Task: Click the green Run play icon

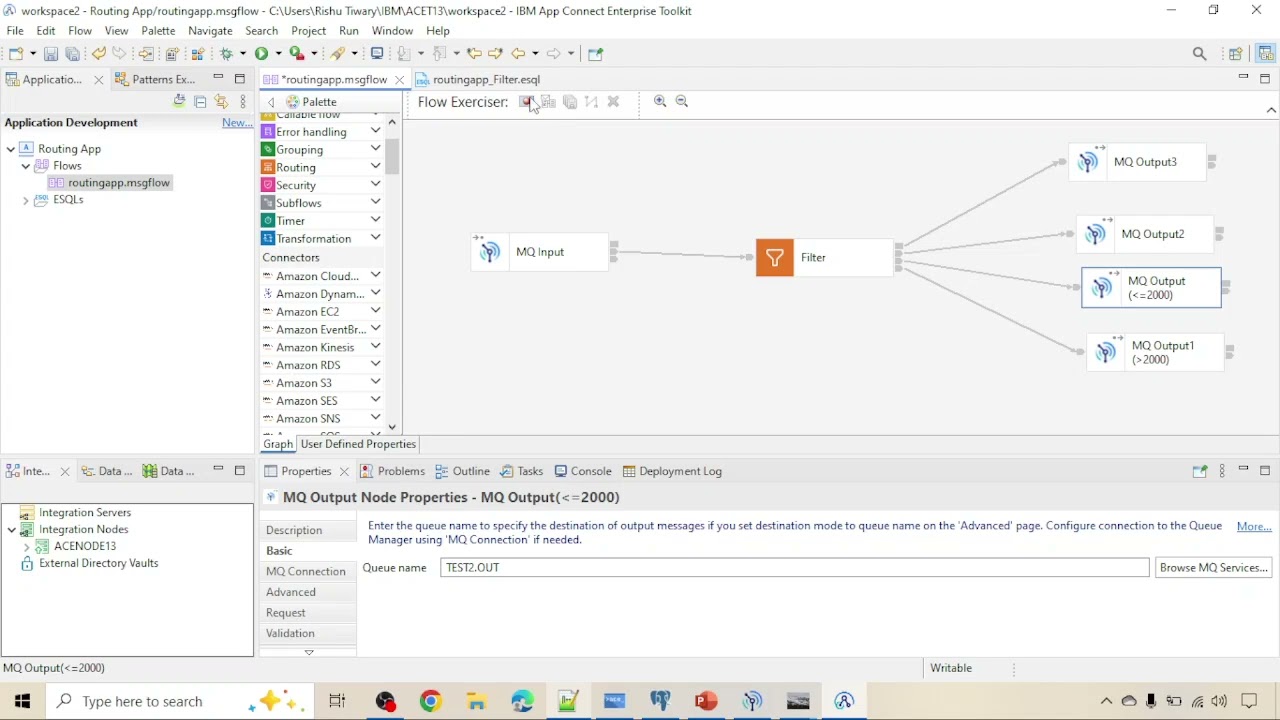Action: [x=261, y=54]
